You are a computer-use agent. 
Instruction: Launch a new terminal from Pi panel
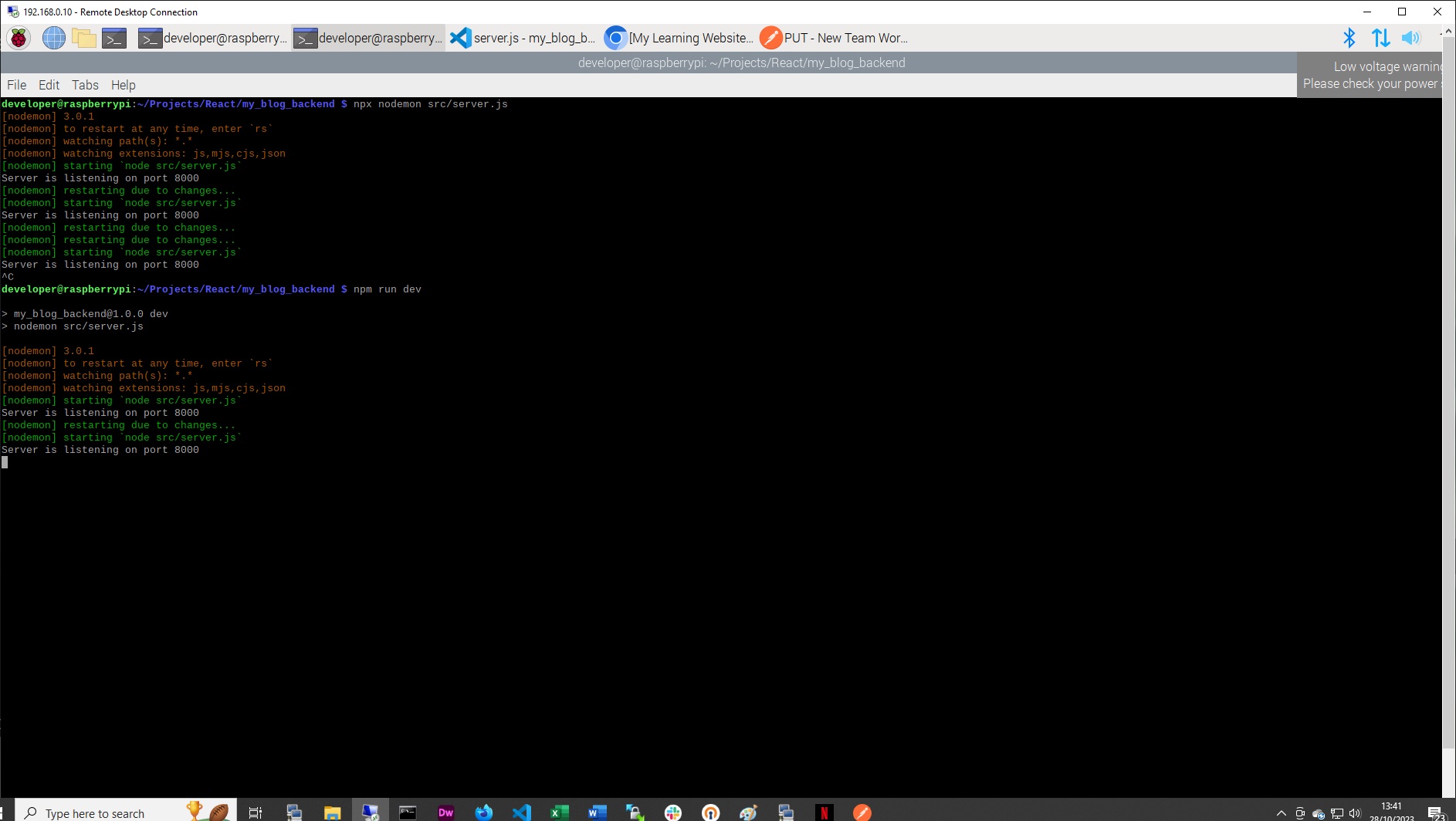114,38
